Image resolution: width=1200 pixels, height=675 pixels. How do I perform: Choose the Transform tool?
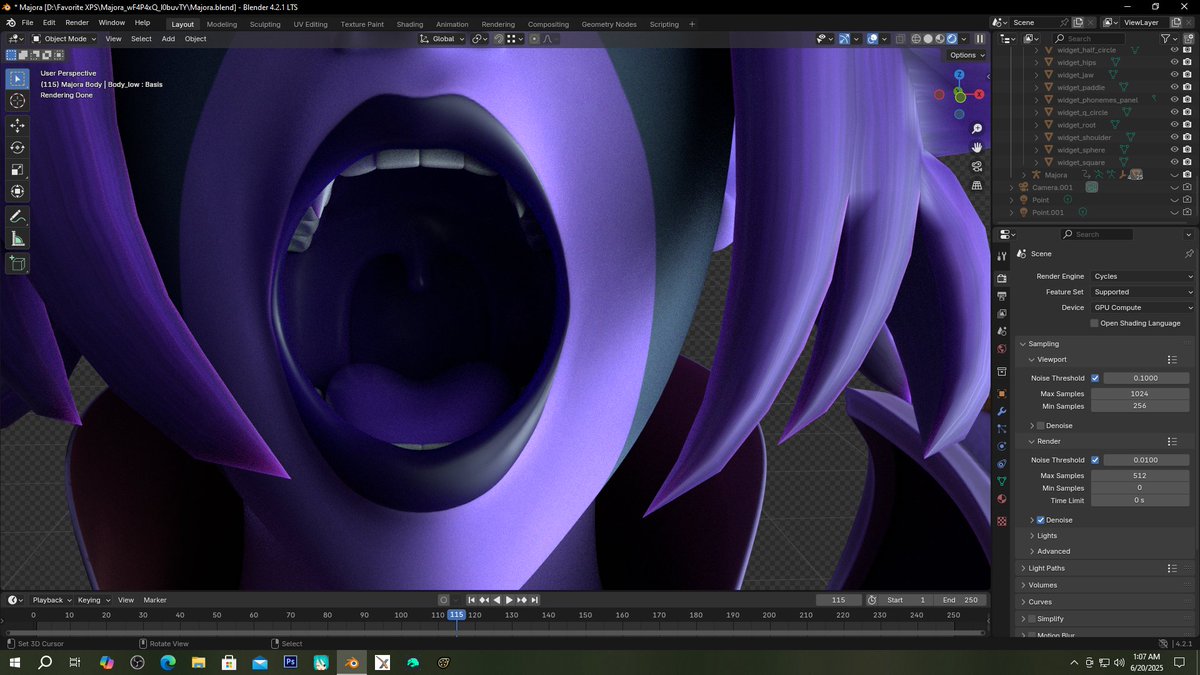coord(18,191)
